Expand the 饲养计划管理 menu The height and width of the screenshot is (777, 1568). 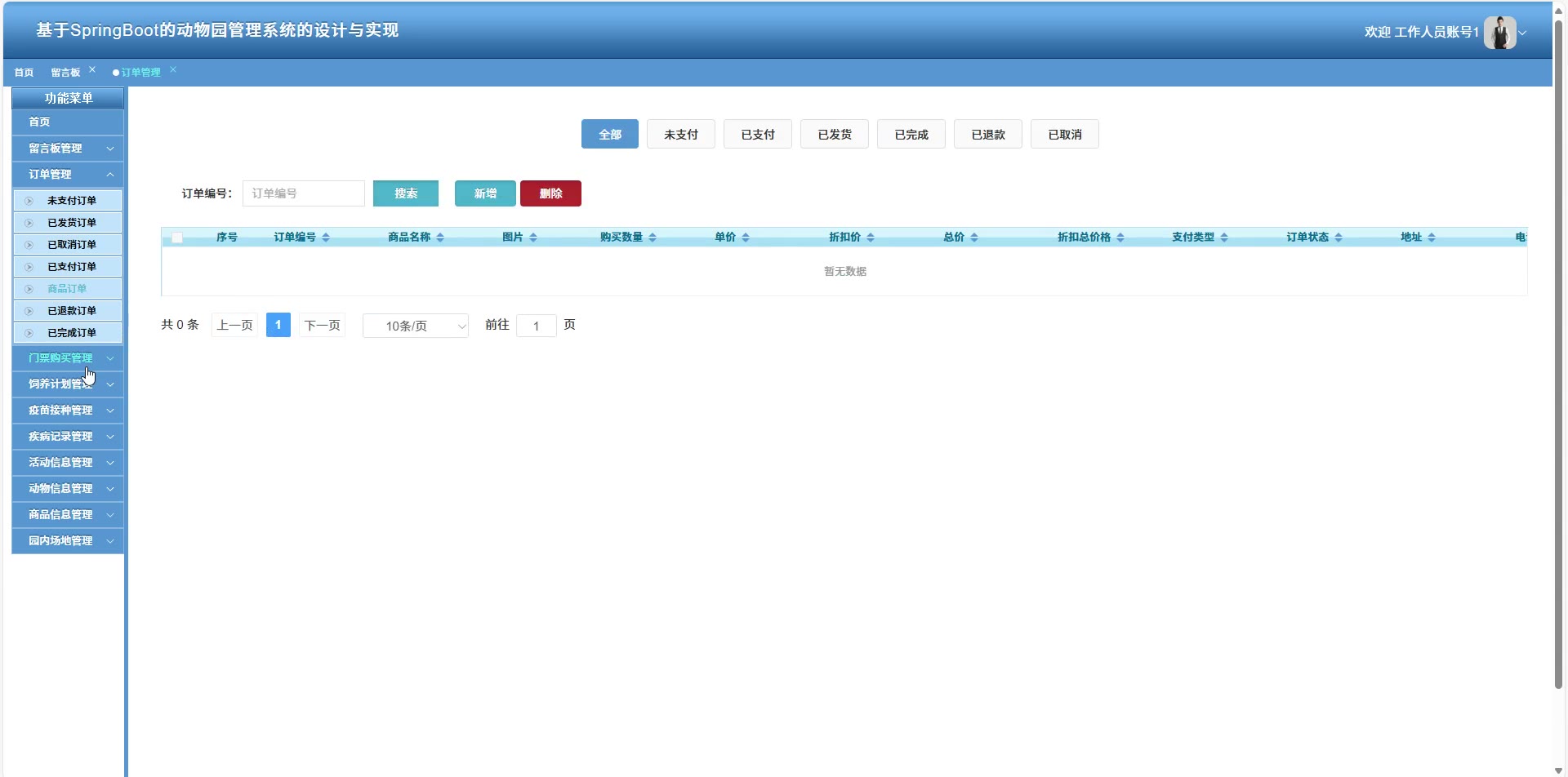68,384
